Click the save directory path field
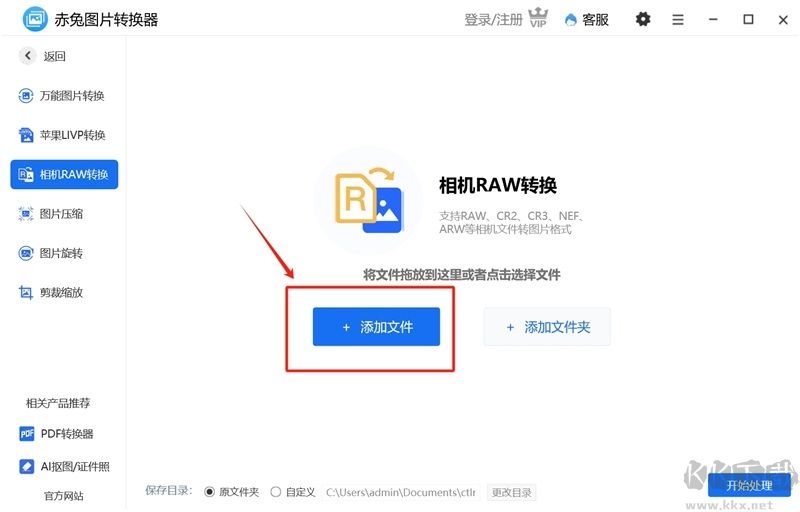Image resolution: width=800 pixels, height=512 pixels. pyautogui.click(x=401, y=493)
